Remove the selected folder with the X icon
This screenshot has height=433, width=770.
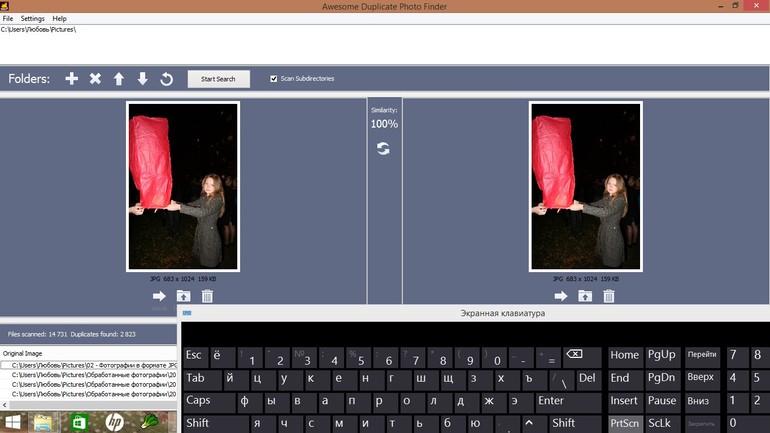95,79
